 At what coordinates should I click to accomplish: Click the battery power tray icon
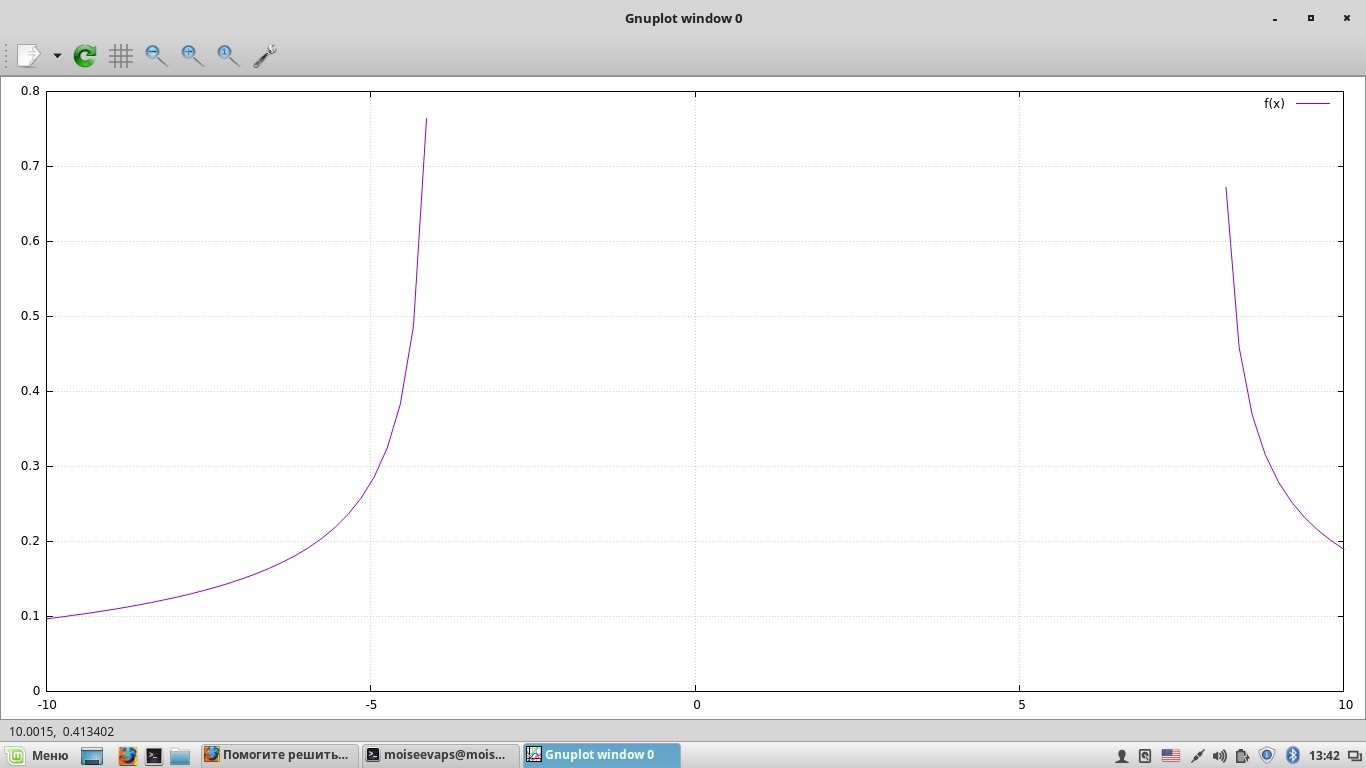click(1243, 756)
